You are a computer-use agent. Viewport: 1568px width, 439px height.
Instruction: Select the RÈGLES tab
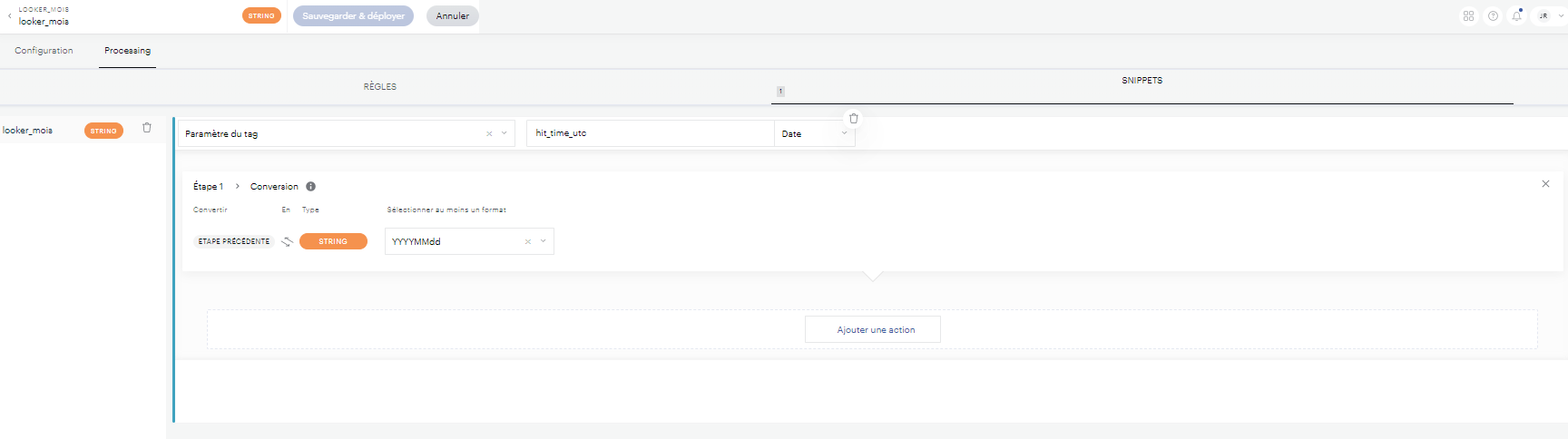tap(380, 87)
